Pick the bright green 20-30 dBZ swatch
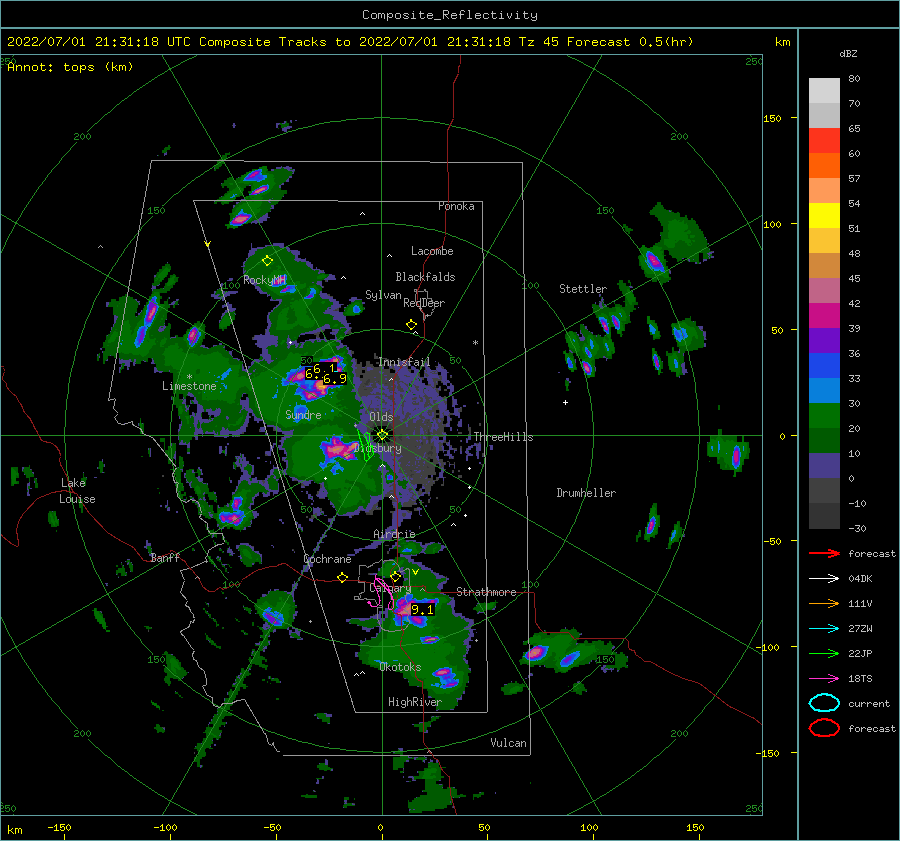Viewport: 900px width, 841px height. tap(824, 416)
